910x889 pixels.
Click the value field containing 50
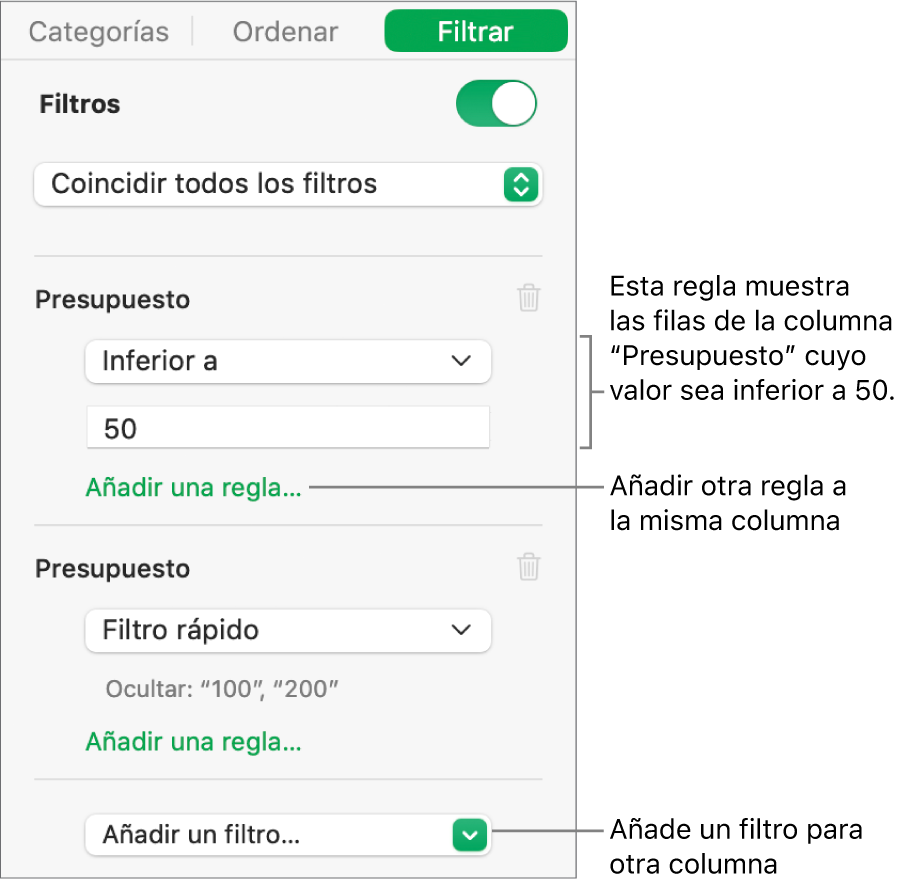coord(288,428)
